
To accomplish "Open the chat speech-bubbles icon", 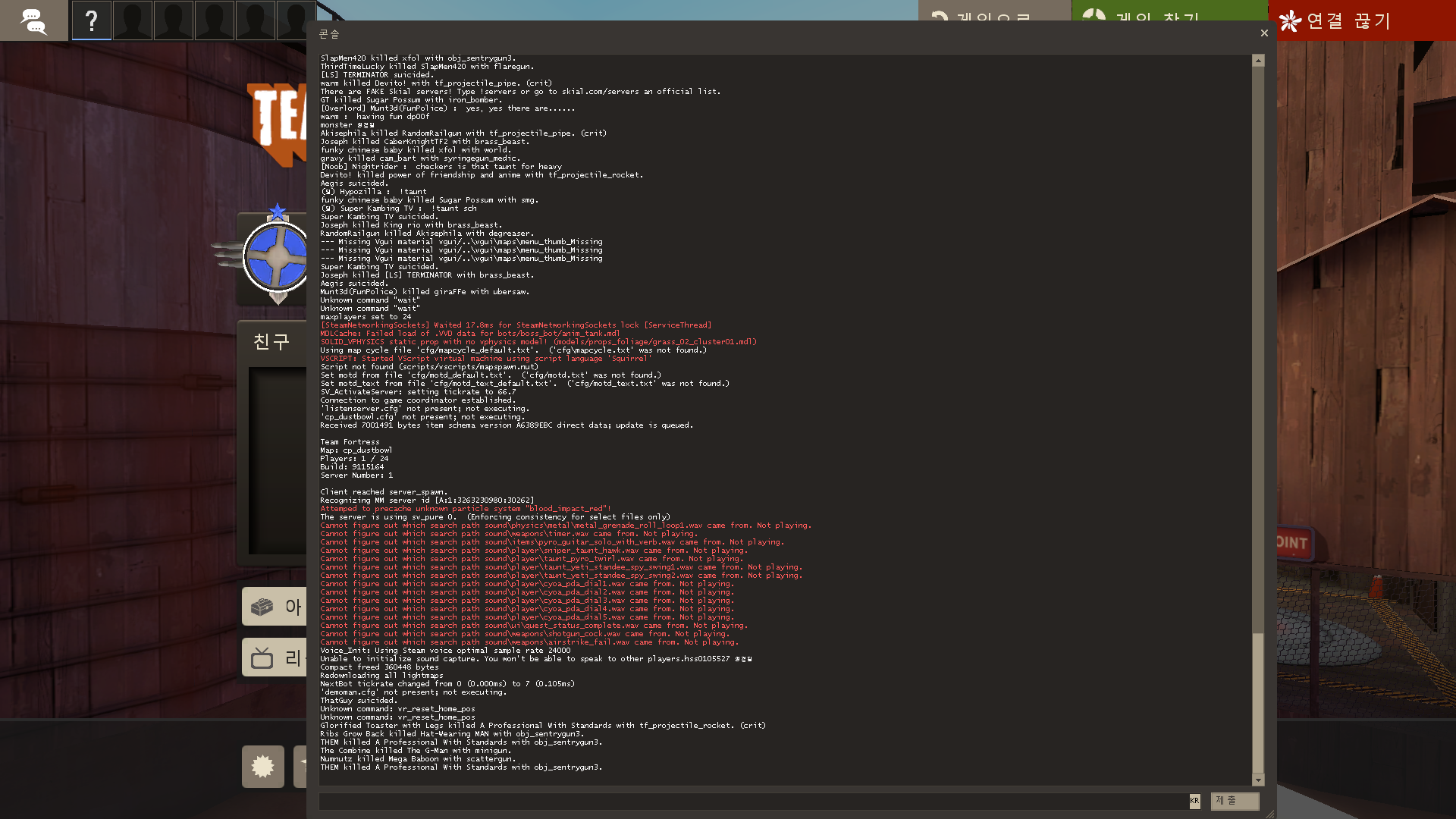I will [x=33, y=20].
